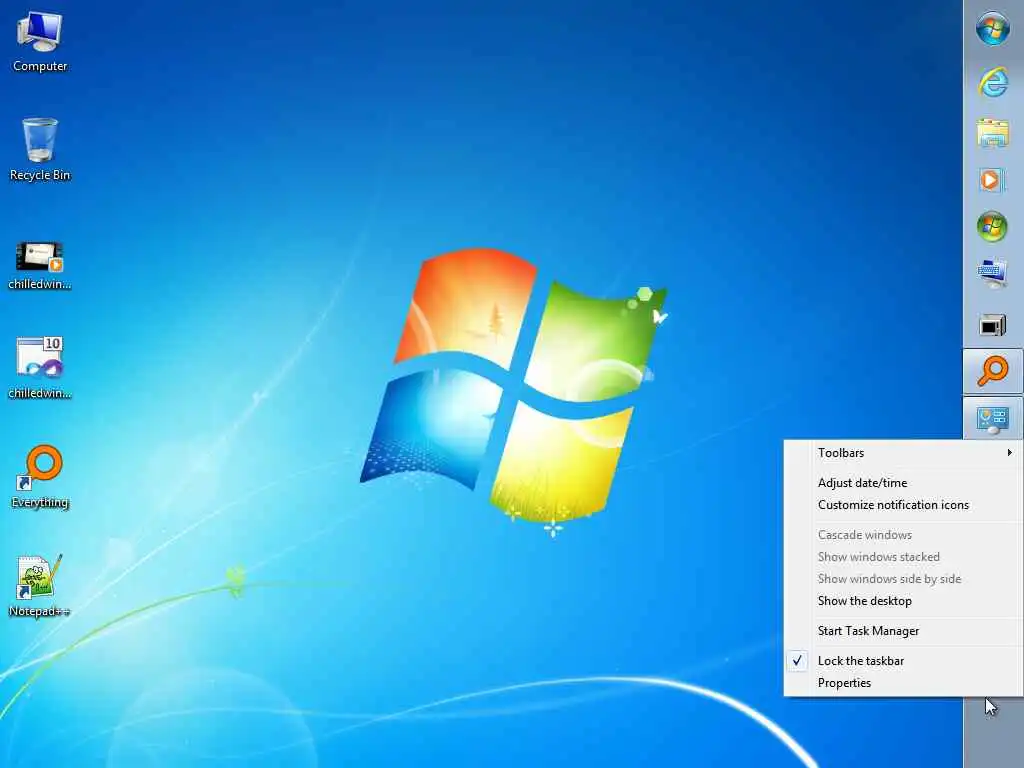Screen dimensions: 1024x768
Task: Click the Control Panel taskbar button
Action: point(993,419)
